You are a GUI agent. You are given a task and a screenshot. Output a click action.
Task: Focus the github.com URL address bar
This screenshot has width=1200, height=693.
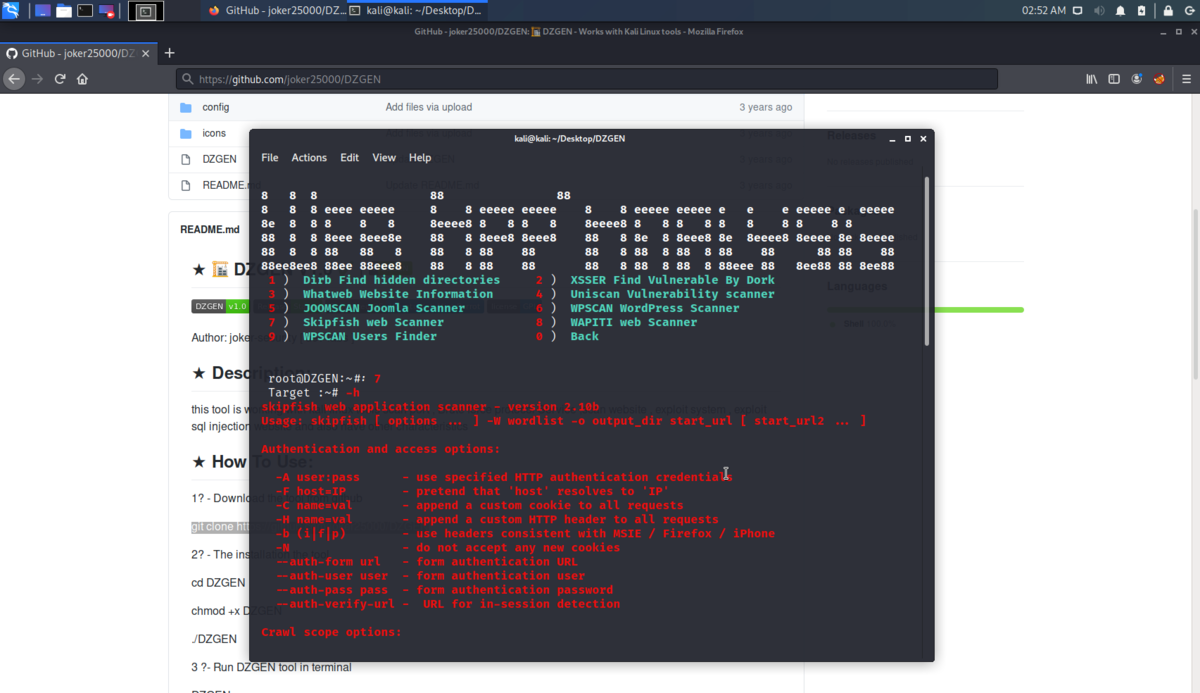point(587,79)
